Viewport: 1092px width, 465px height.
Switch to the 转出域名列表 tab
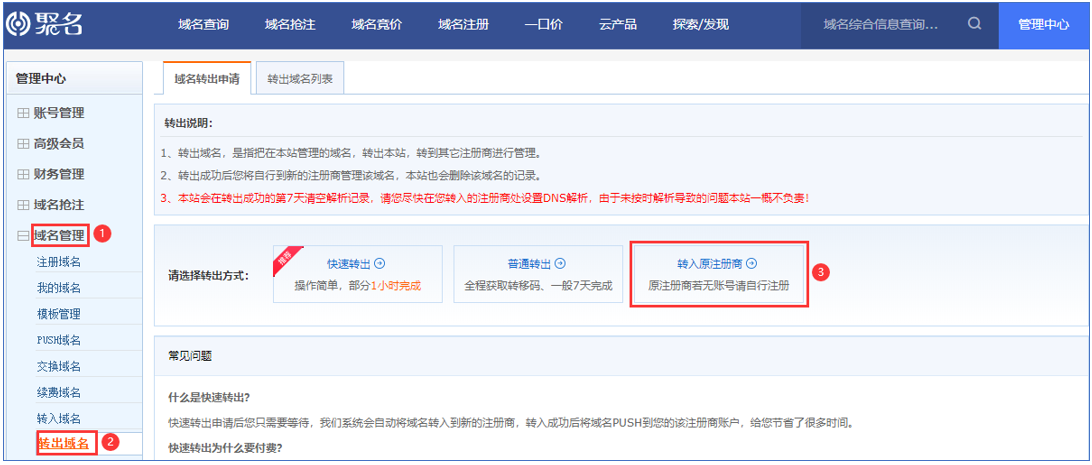pos(301,78)
